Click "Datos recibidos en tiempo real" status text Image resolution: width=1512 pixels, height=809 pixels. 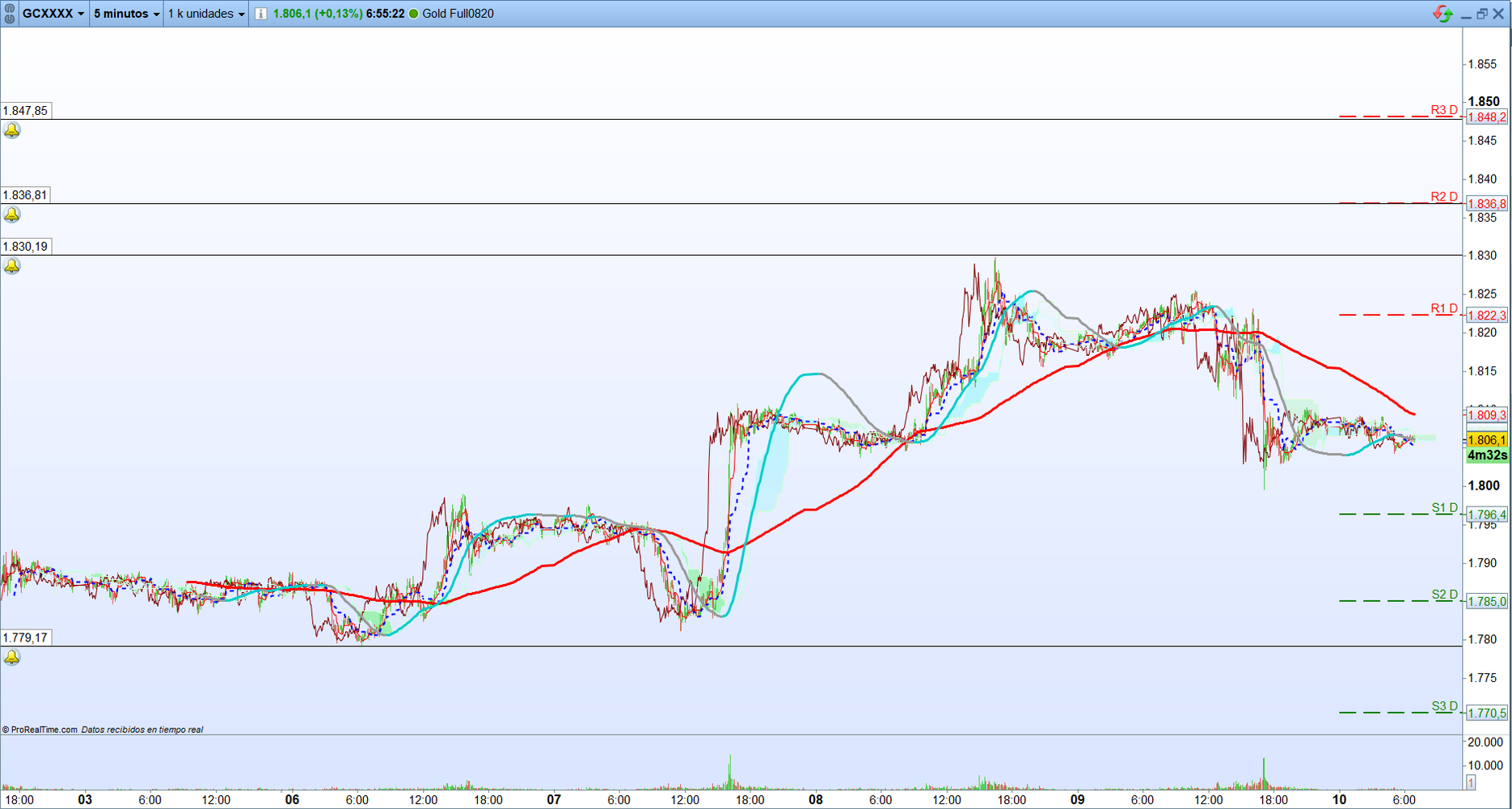click(x=142, y=730)
